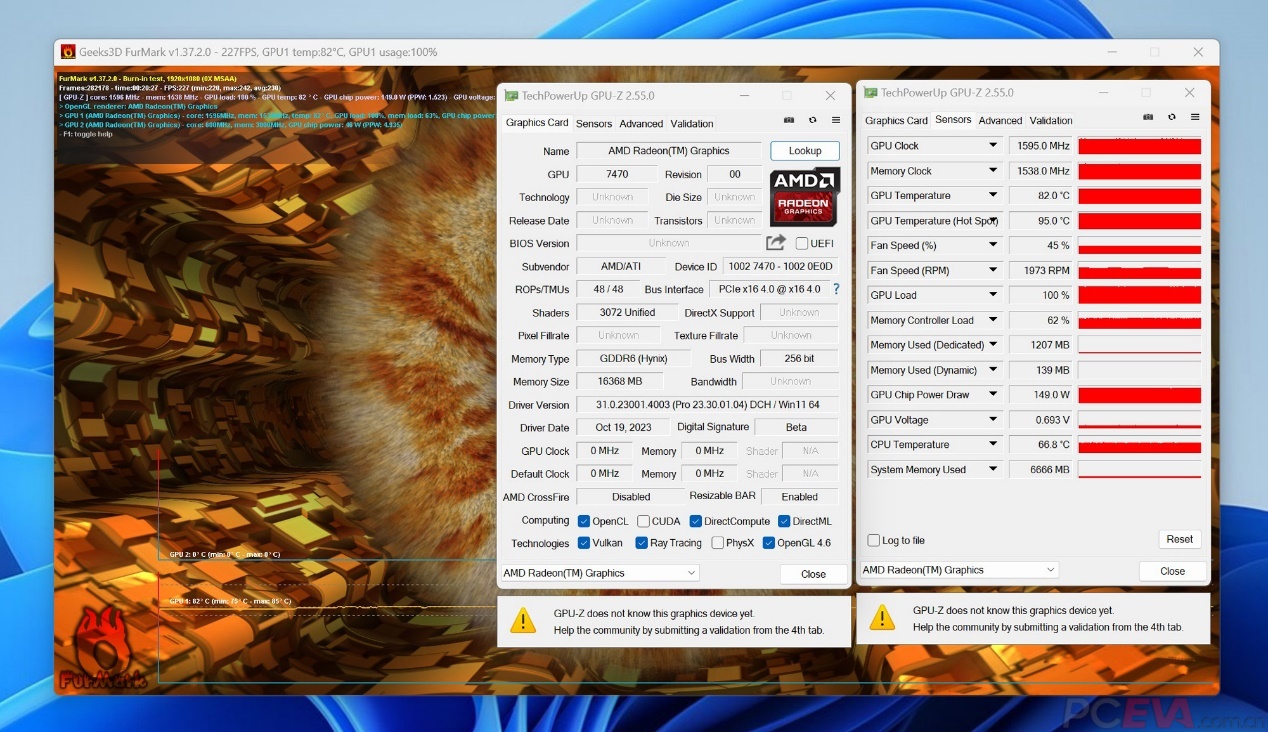This screenshot has width=1268, height=732.
Task: Switch to Validation tab in left GPU-Z window
Action: 692,124
